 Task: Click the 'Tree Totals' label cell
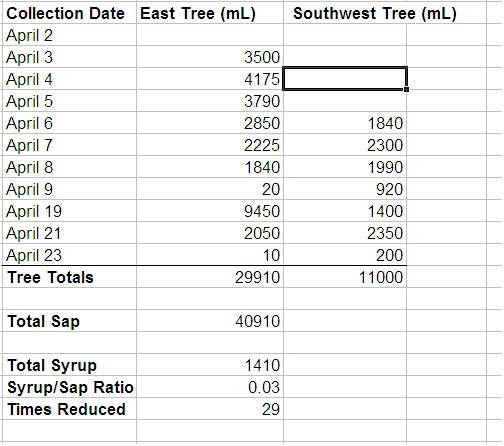pyautogui.click(x=69, y=277)
